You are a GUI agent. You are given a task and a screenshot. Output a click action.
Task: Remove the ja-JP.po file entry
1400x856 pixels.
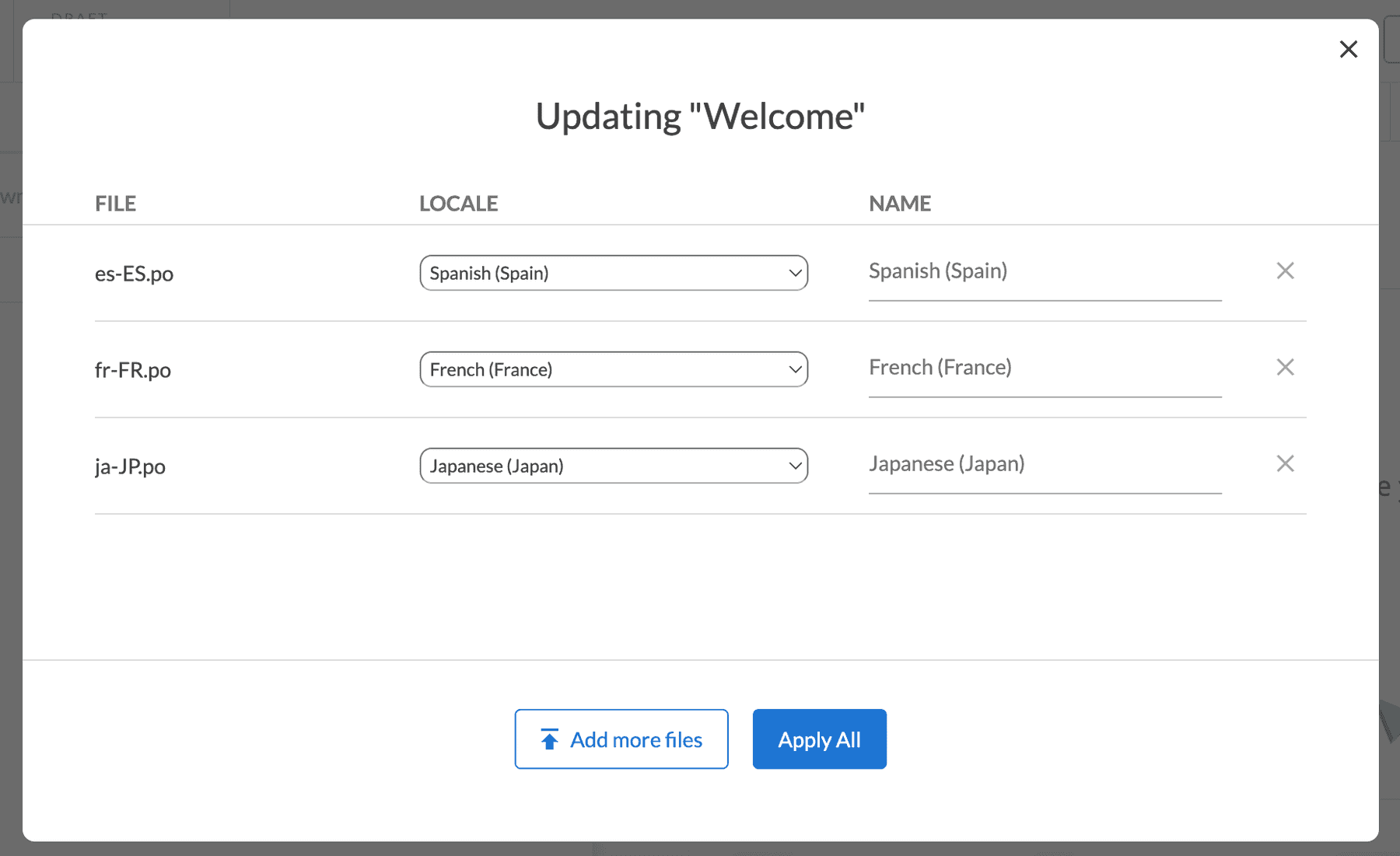pyautogui.click(x=1286, y=463)
